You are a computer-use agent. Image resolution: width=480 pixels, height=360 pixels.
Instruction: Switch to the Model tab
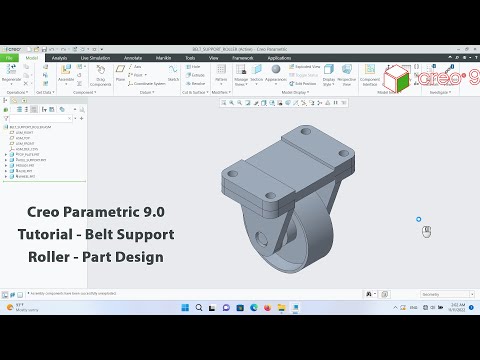(x=32, y=58)
